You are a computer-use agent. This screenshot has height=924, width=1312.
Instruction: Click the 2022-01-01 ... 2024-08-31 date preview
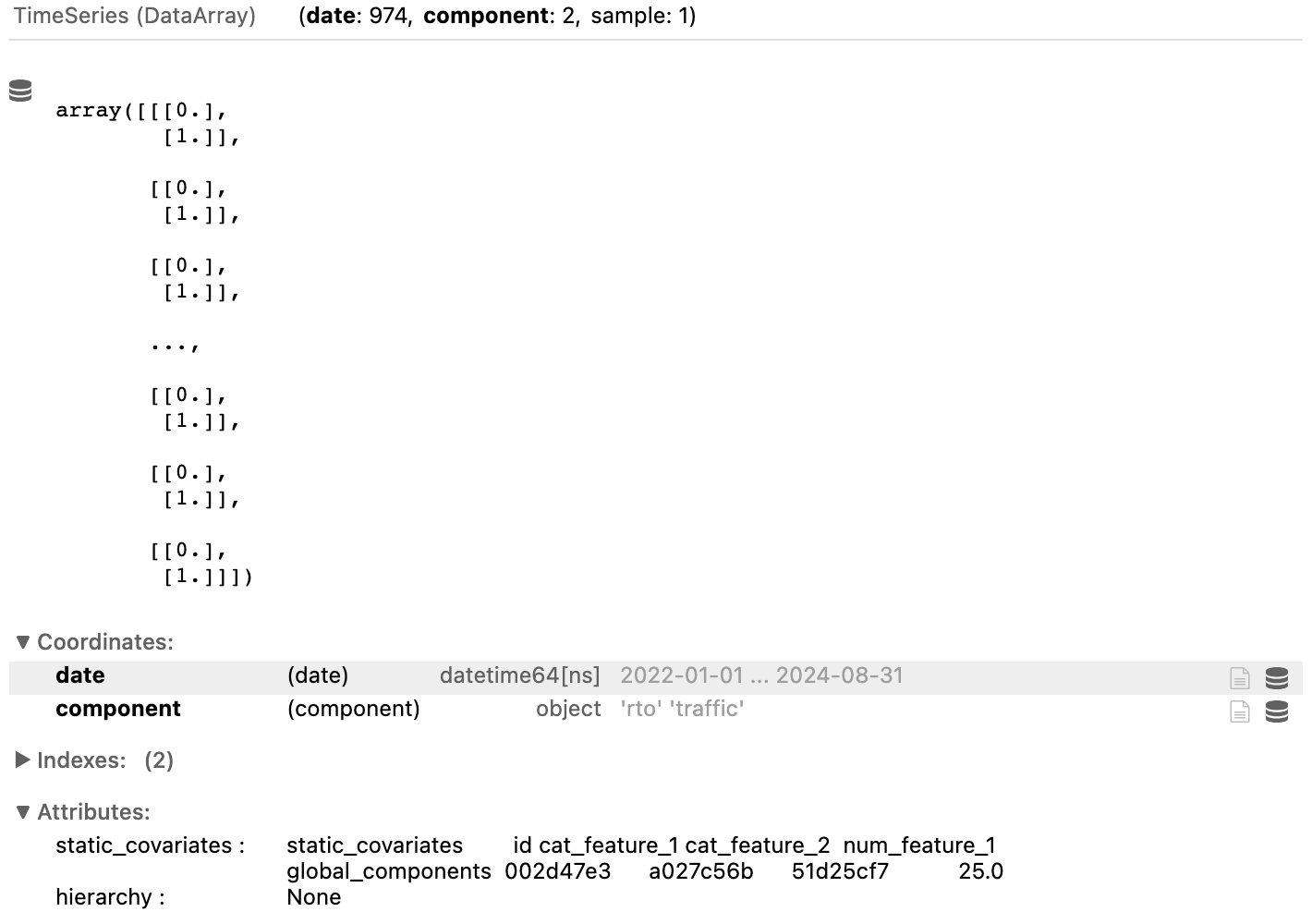tap(761, 675)
